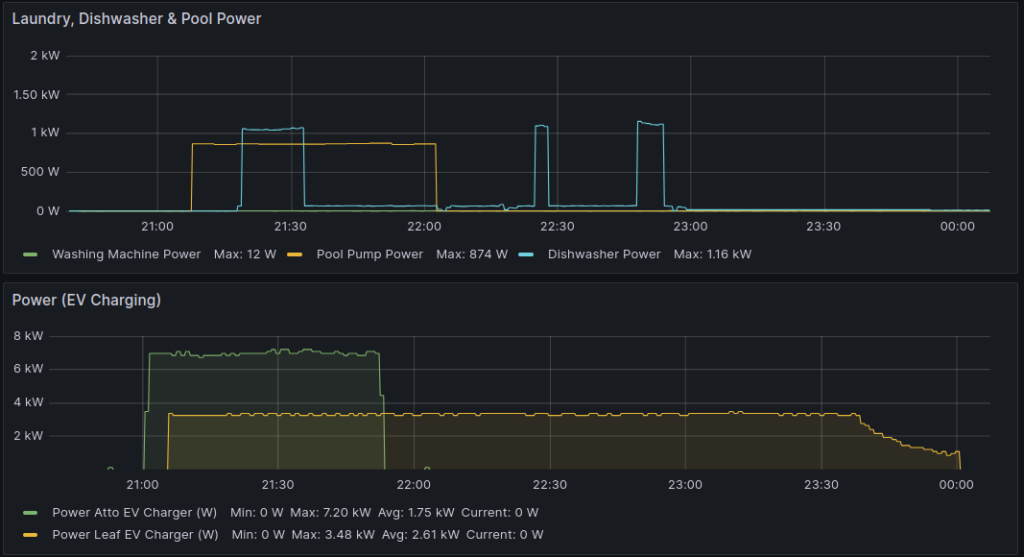Click the 23:00 time label in the EV chart
1024x557 pixels.
pyautogui.click(x=685, y=485)
